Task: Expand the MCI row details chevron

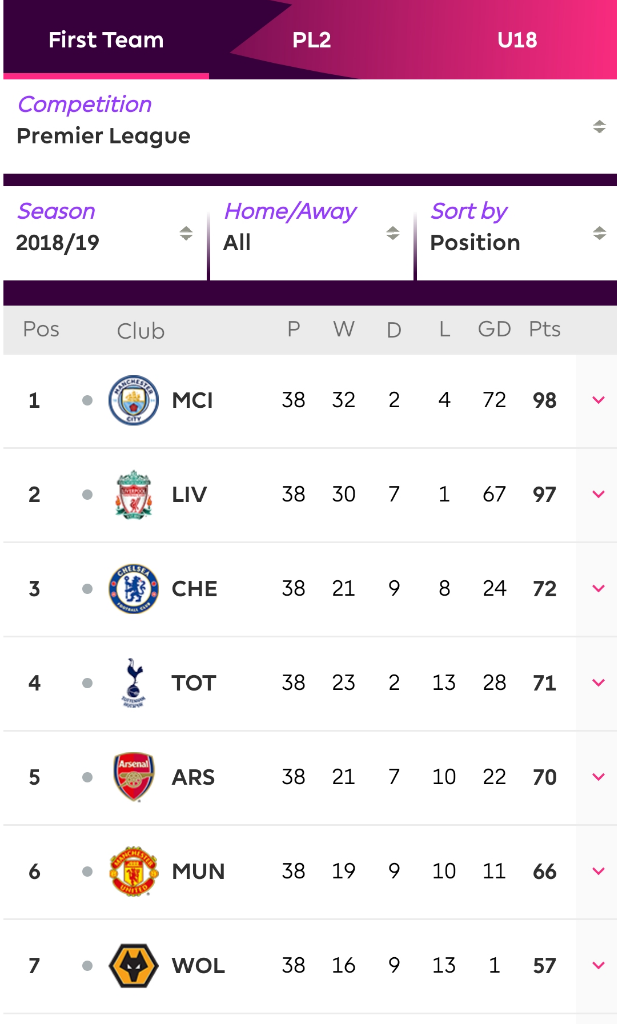Action: coord(598,400)
